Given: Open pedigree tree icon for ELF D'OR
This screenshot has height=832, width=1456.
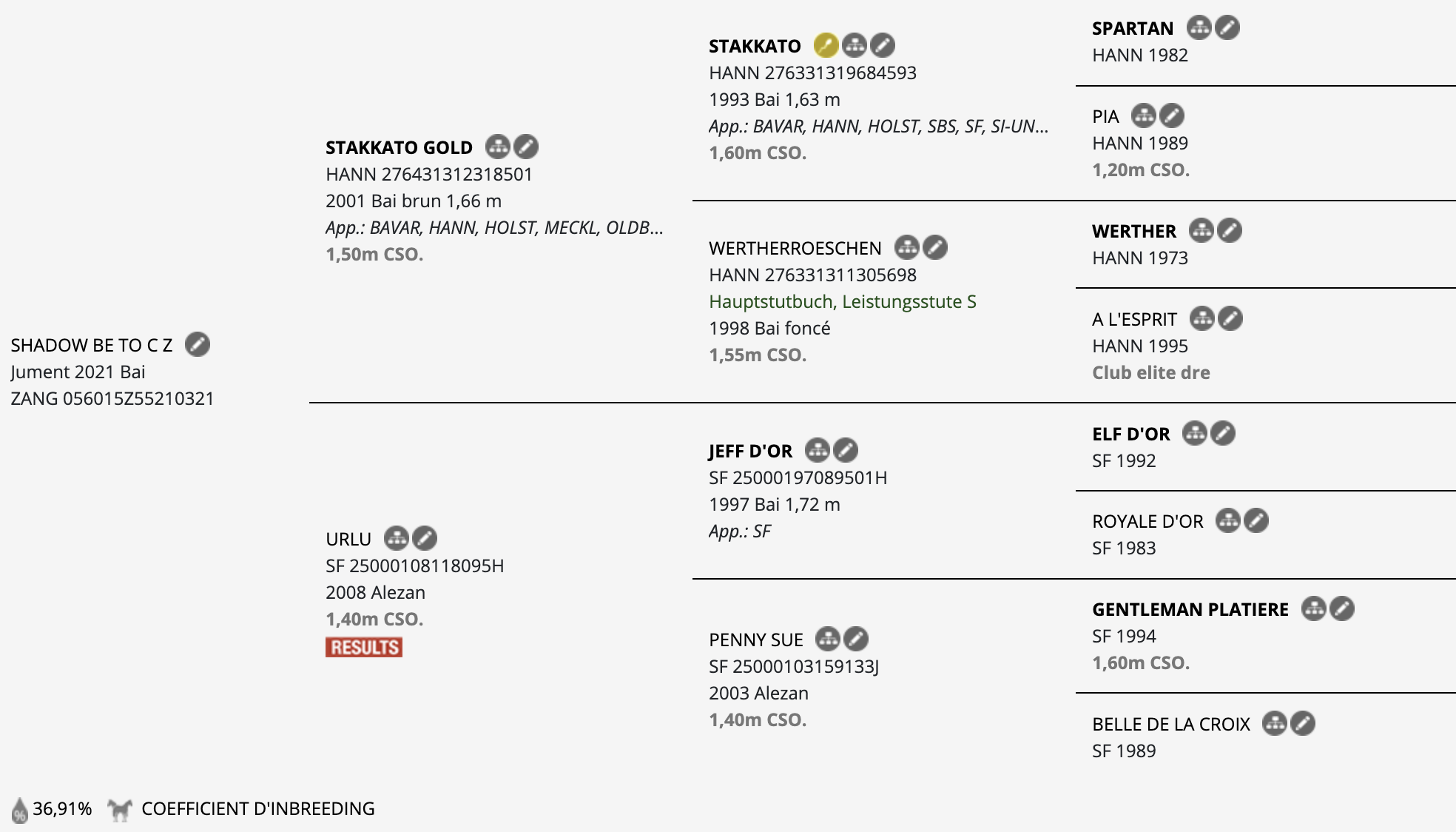Looking at the screenshot, I should [x=1195, y=433].
